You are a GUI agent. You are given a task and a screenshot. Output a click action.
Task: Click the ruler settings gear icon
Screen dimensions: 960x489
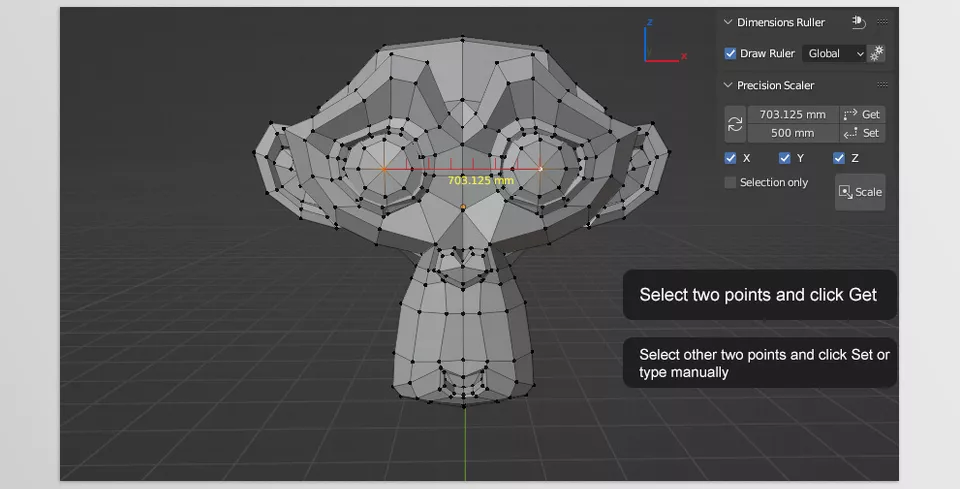click(877, 54)
